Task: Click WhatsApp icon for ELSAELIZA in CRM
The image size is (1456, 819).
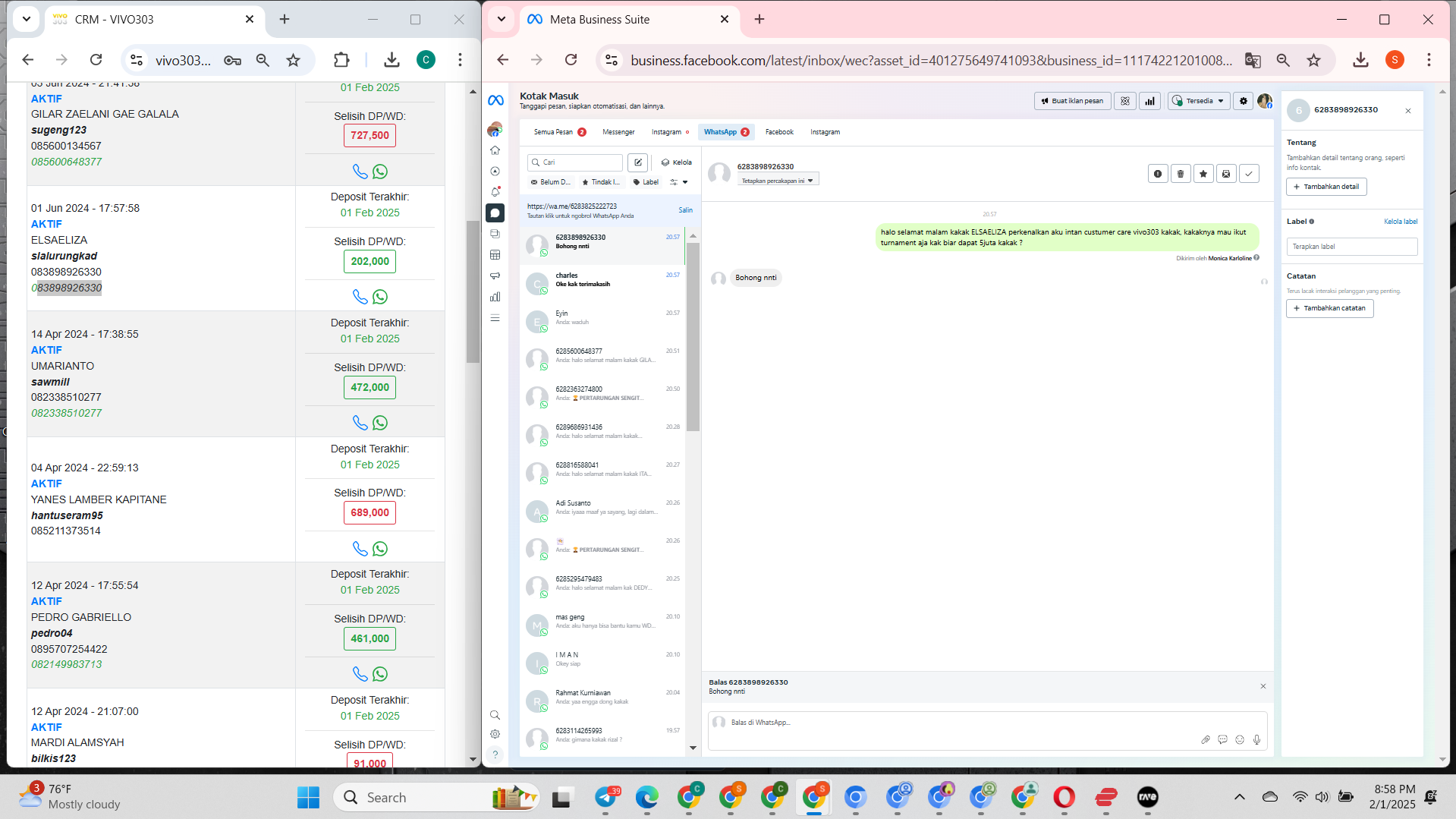Action: pos(380,297)
